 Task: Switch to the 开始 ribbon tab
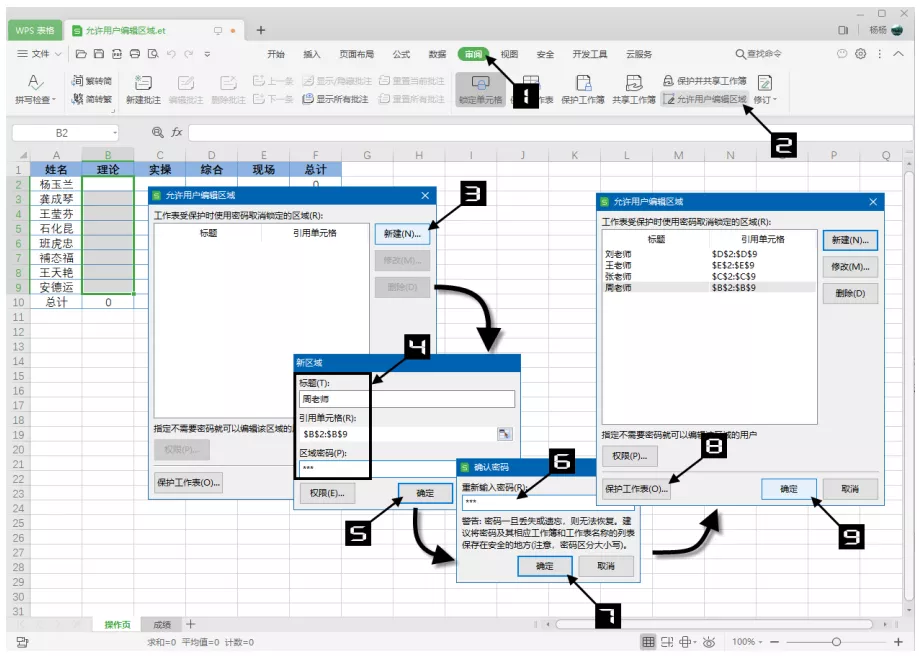[275, 54]
